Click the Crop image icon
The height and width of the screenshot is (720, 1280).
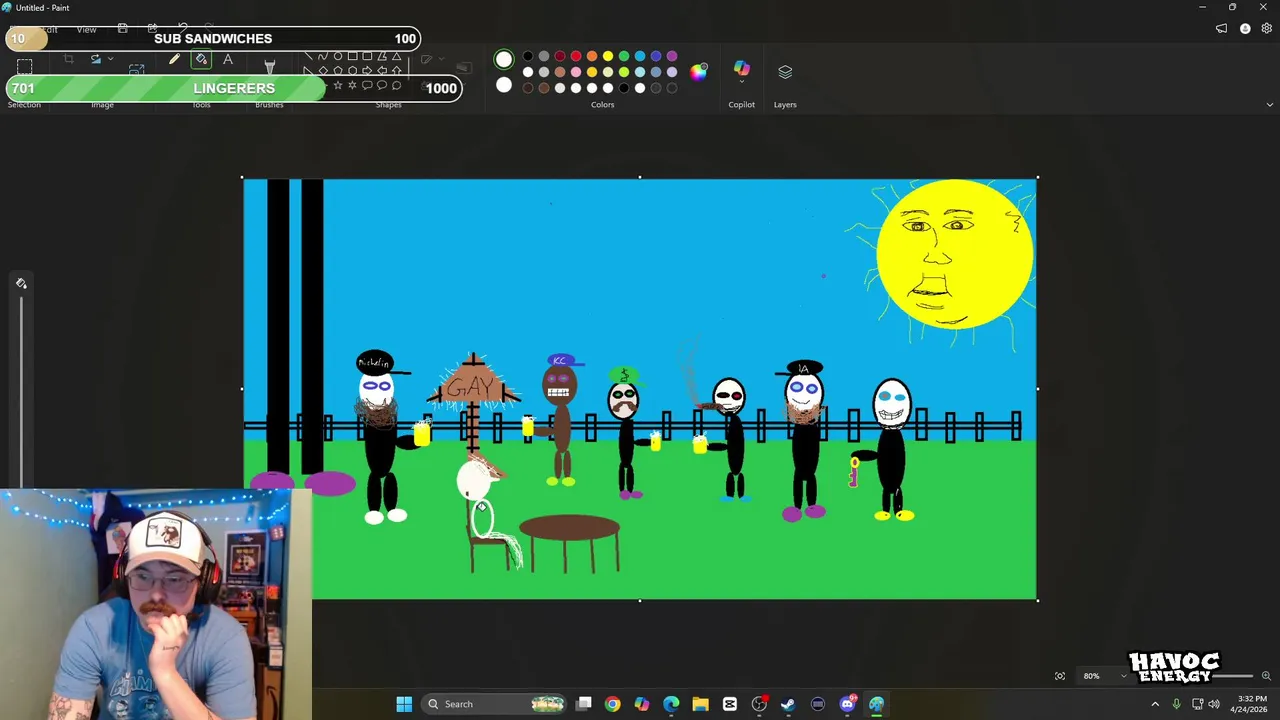point(69,60)
